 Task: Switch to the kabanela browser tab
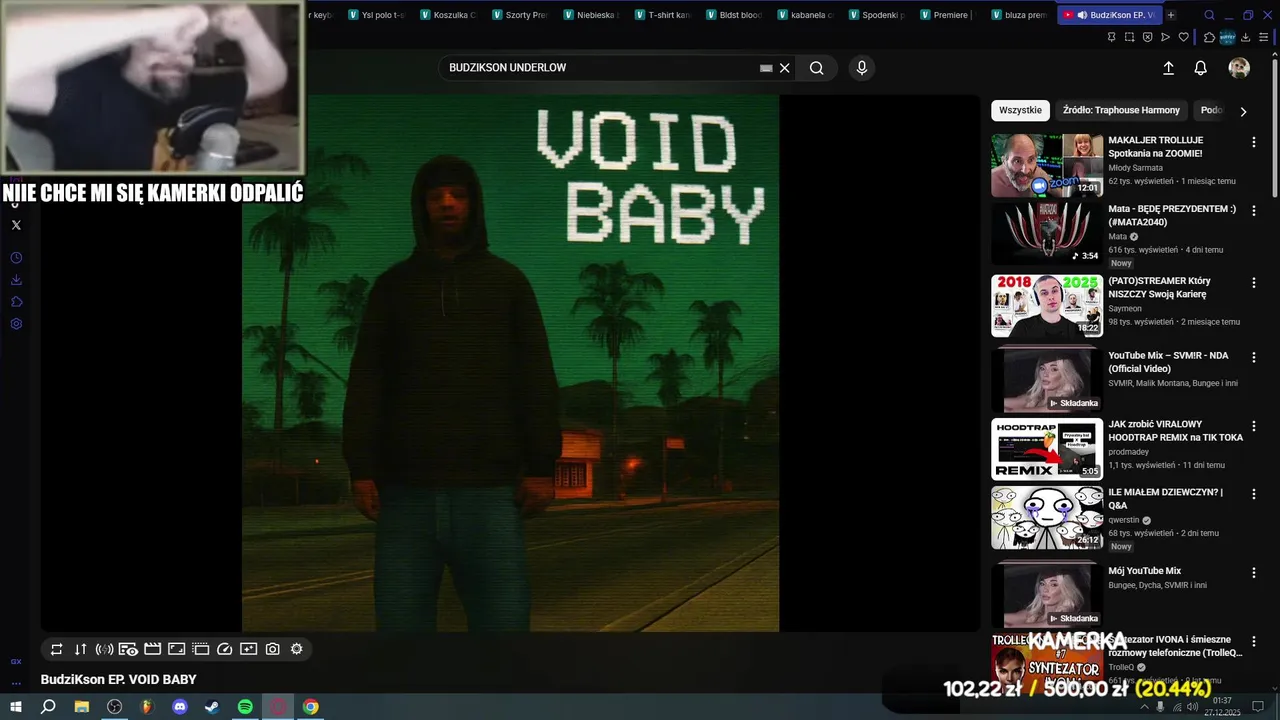pos(804,15)
